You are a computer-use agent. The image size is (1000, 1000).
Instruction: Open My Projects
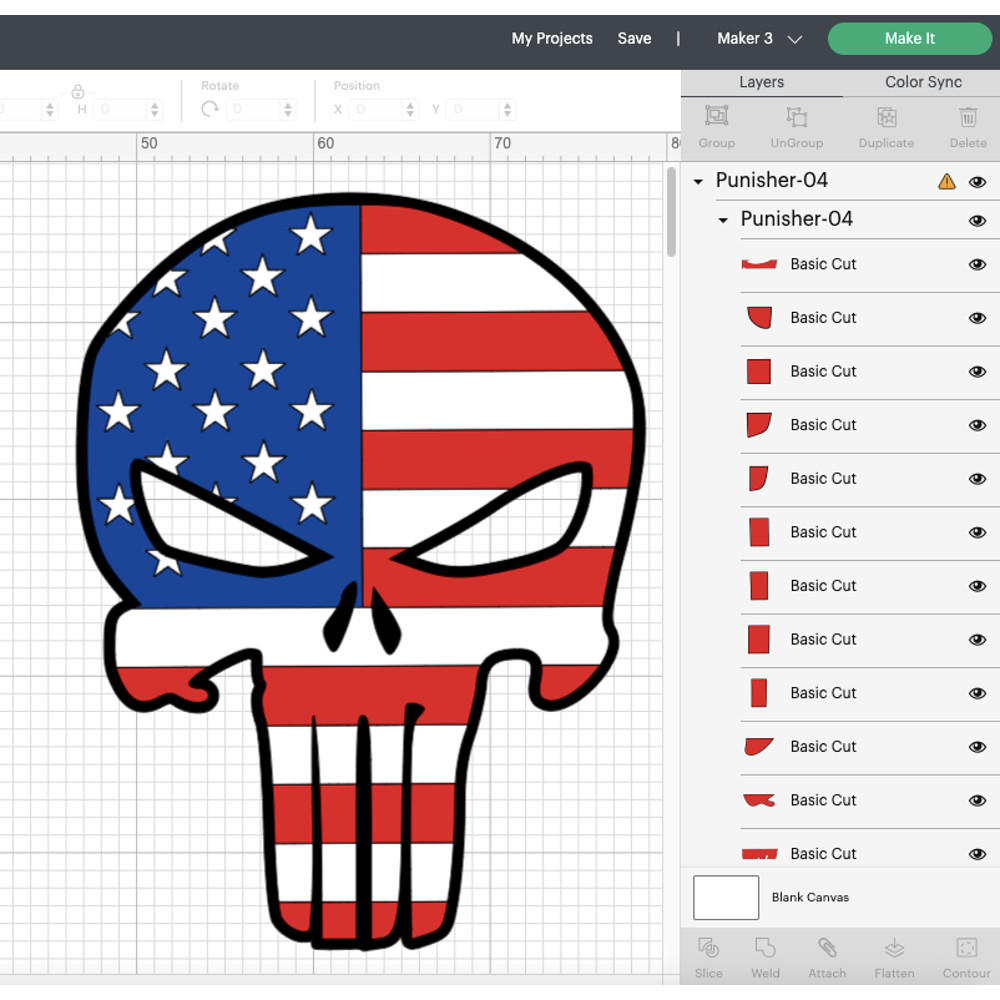pyautogui.click(x=552, y=38)
